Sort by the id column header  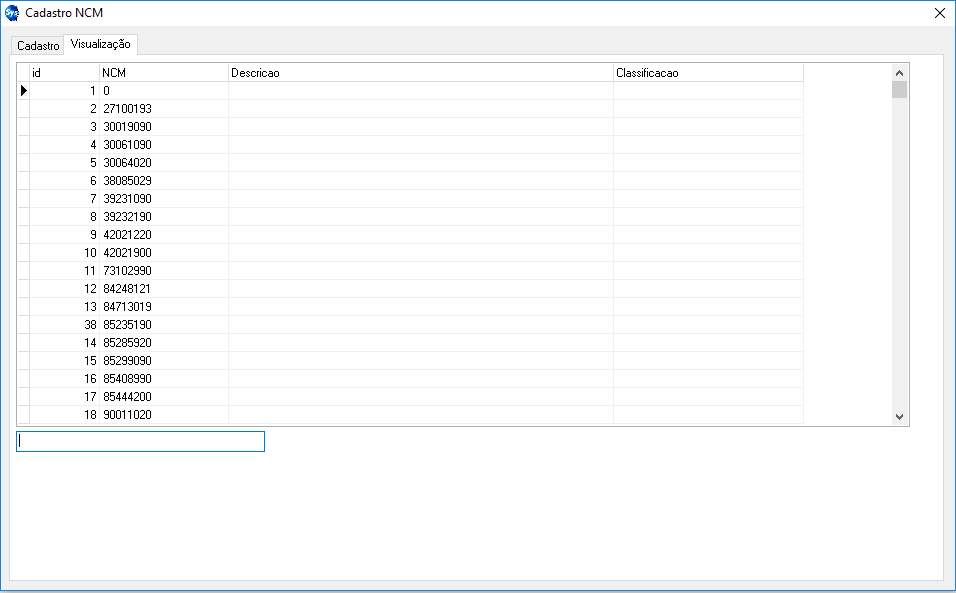point(64,73)
